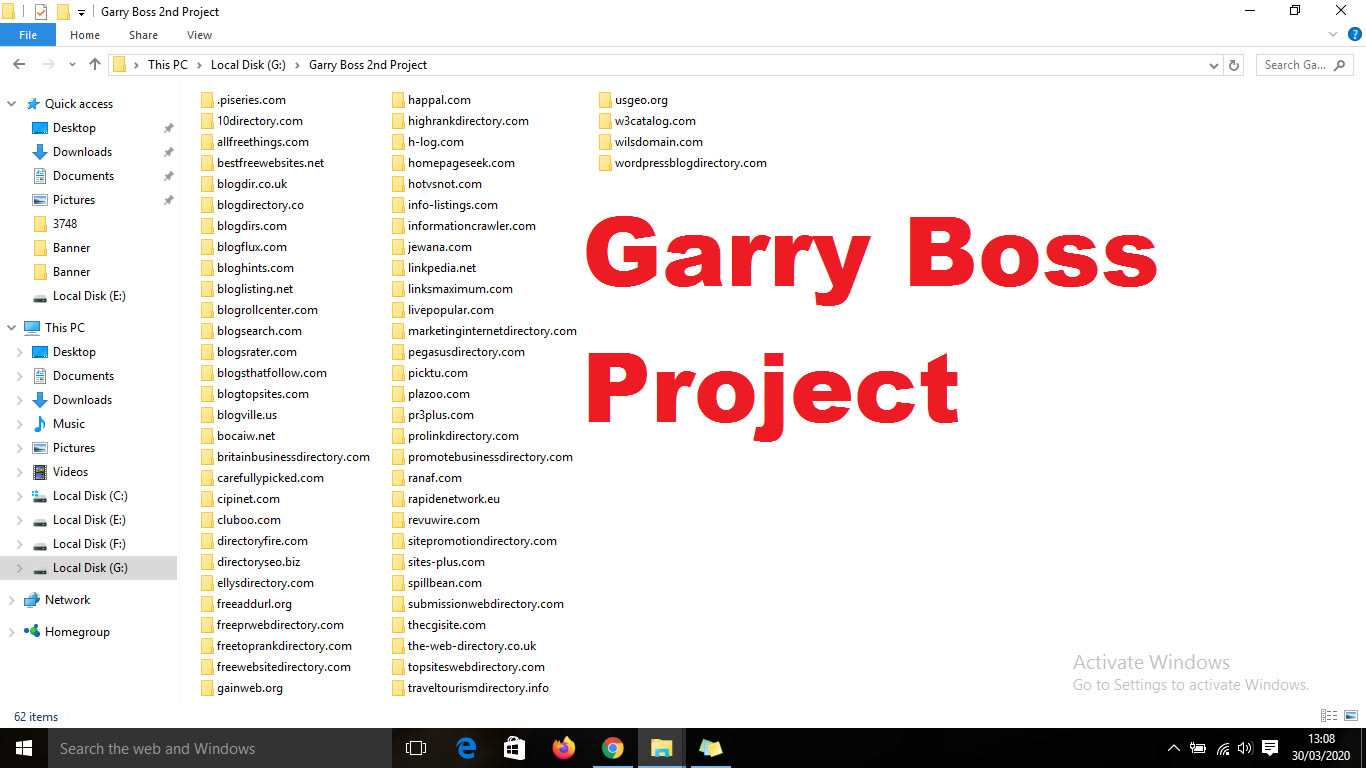Launch Chrome from the taskbar

click(613, 748)
